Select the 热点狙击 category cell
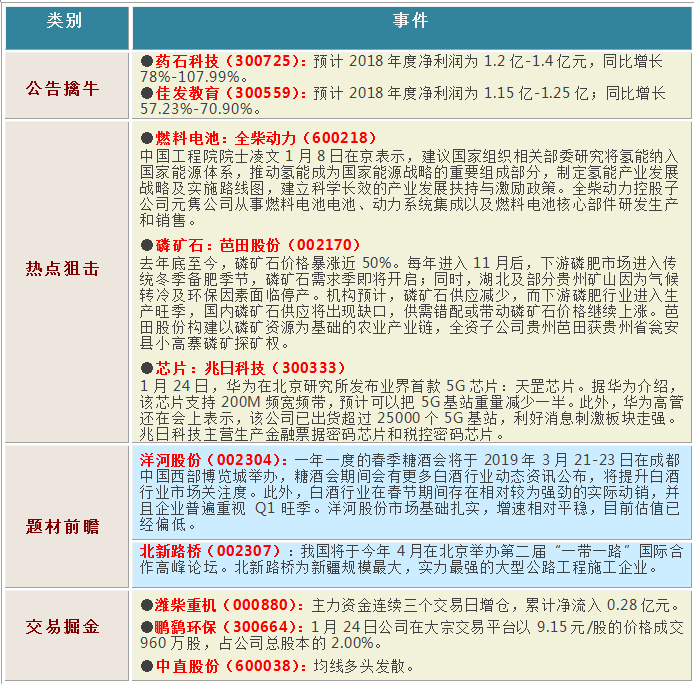 click(x=67, y=282)
